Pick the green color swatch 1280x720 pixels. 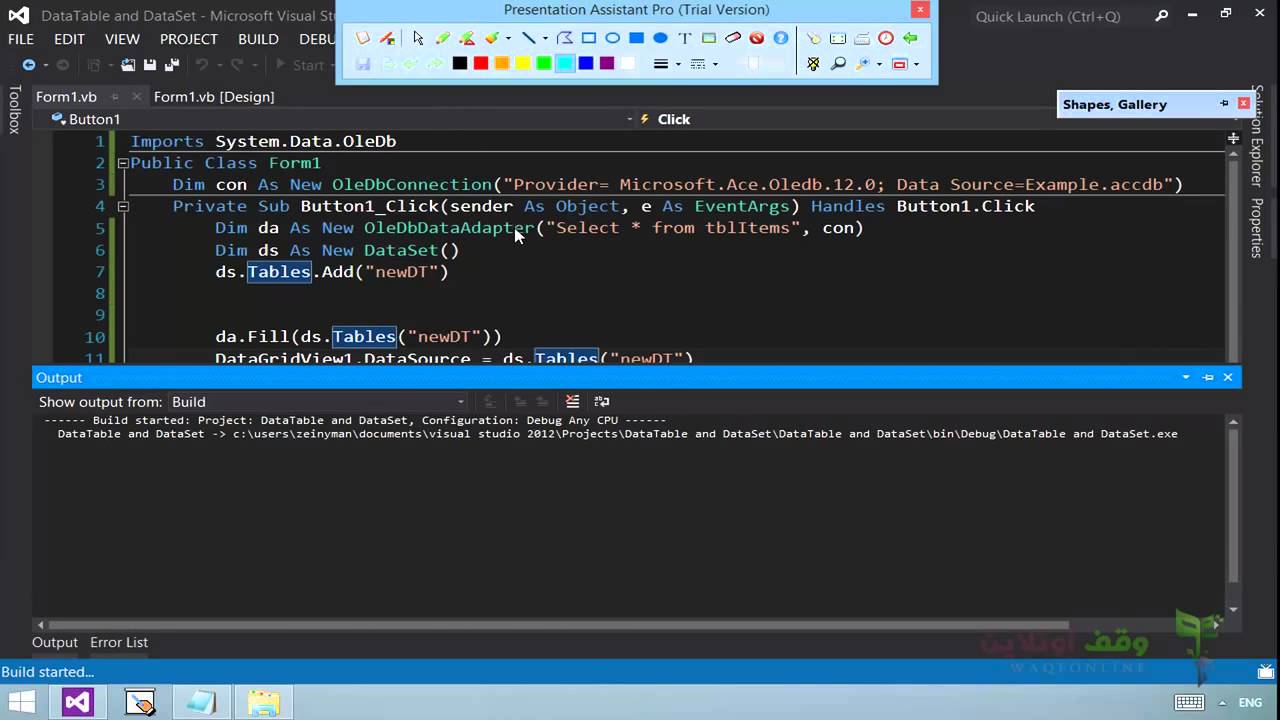(x=544, y=63)
